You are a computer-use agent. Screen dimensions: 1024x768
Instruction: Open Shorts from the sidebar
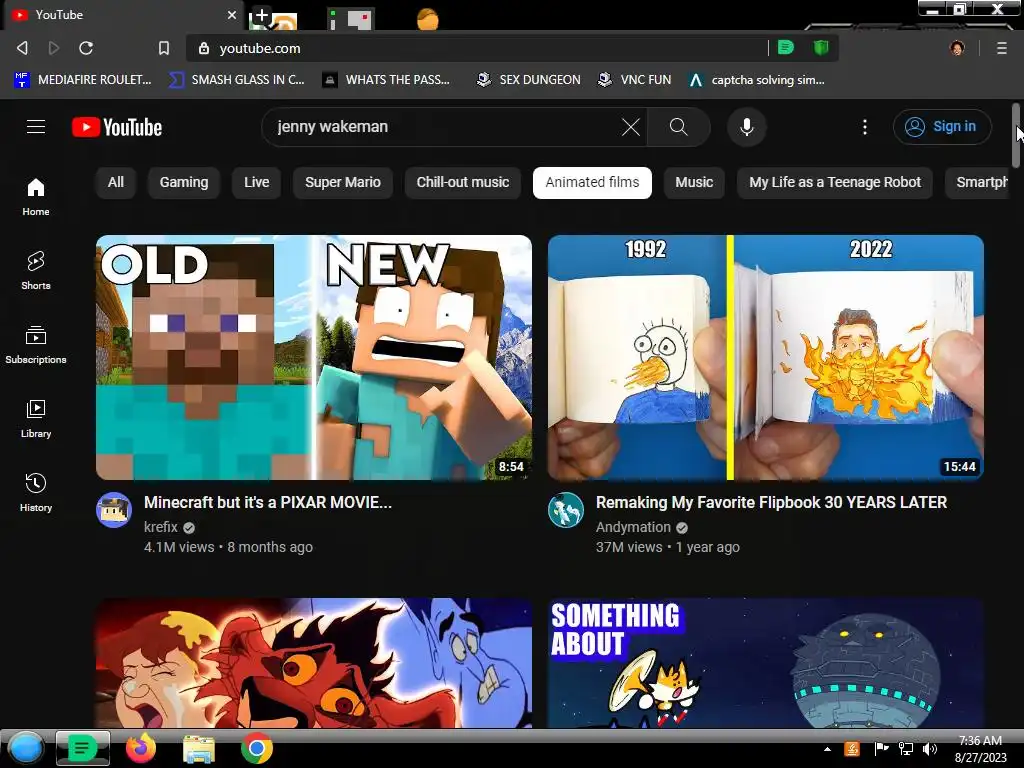[x=36, y=270]
